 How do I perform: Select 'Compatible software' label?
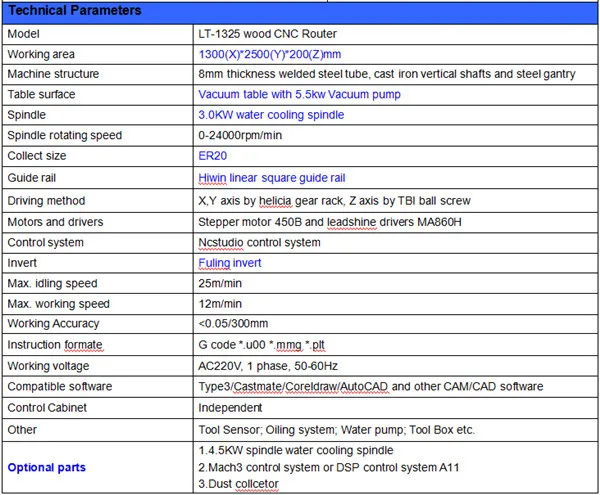click(x=60, y=387)
